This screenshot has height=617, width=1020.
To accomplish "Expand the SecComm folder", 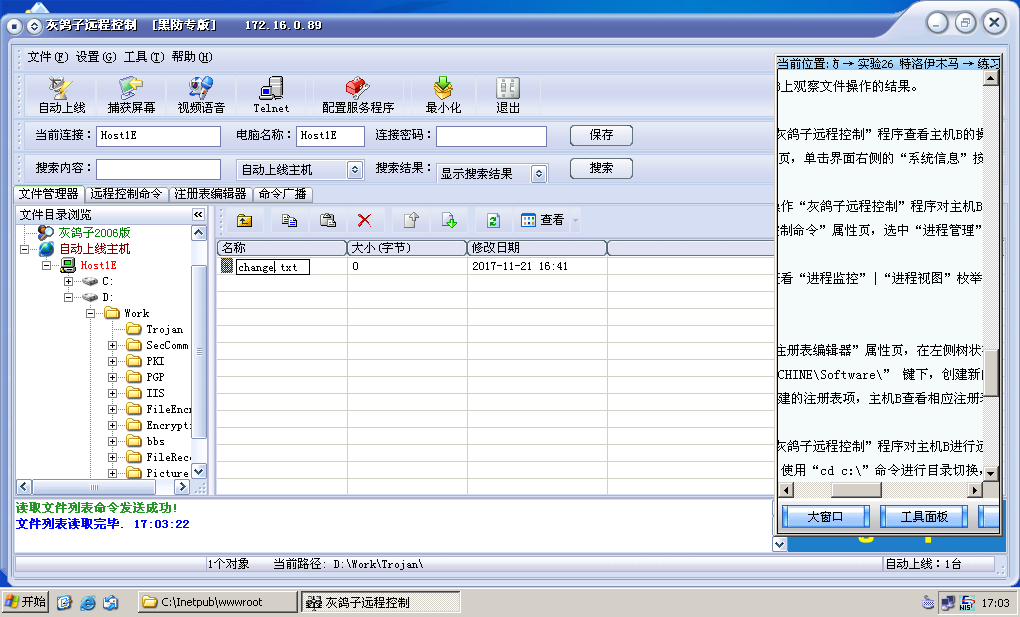I will coord(113,346).
